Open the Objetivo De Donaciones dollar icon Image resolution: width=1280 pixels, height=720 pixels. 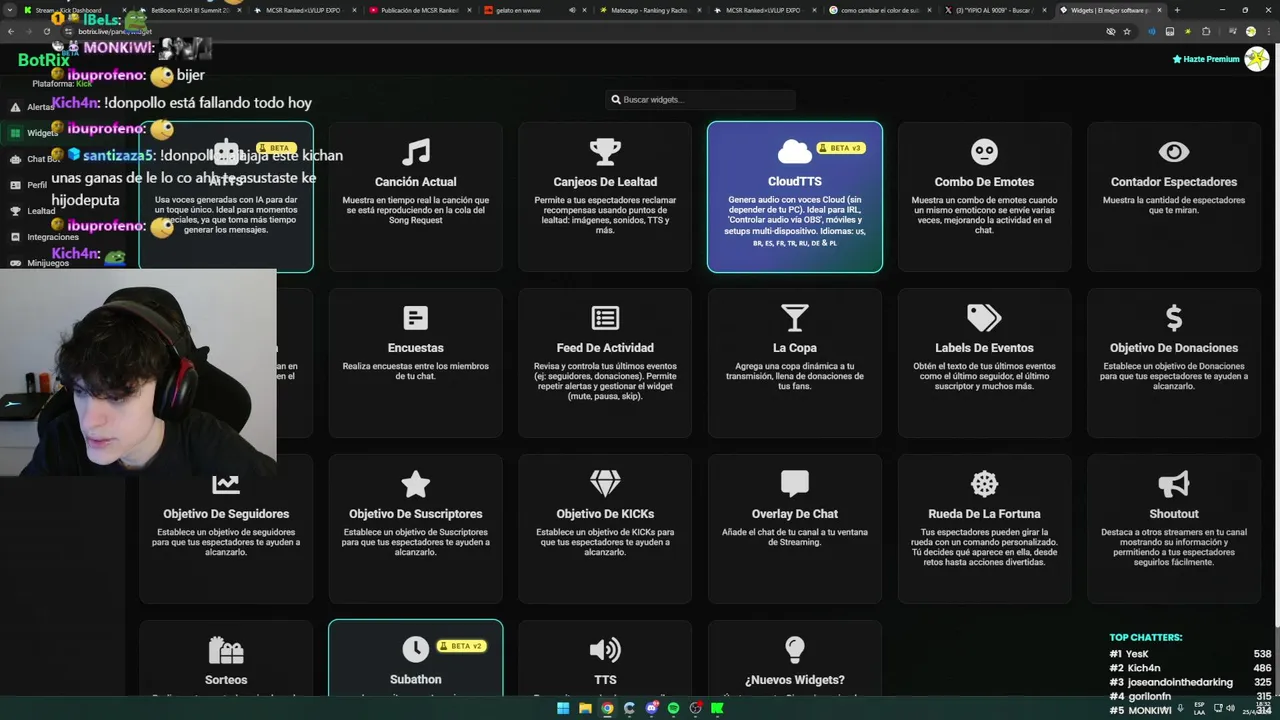(1174, 318)
